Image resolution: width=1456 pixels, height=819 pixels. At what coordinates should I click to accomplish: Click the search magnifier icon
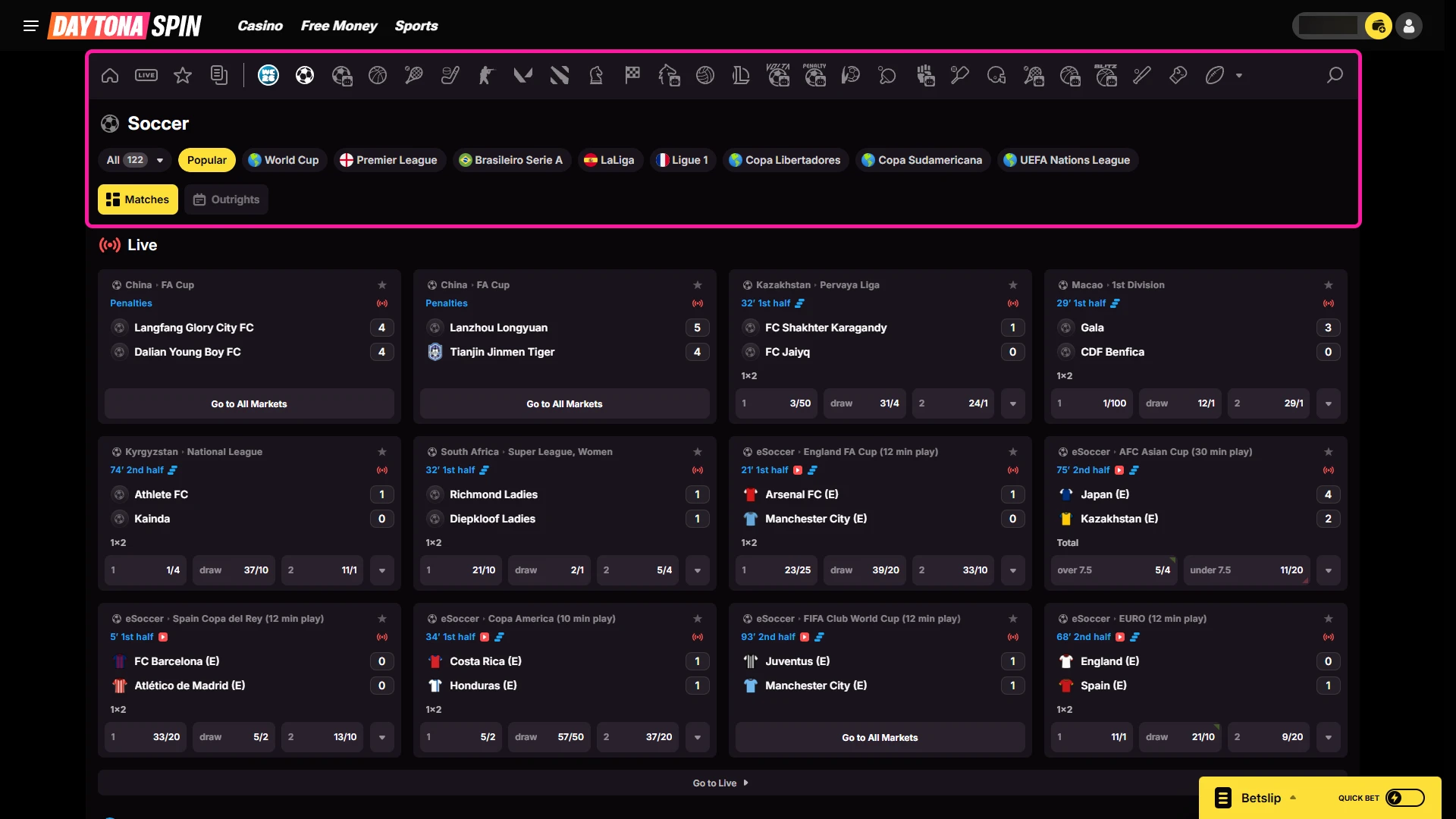[1335, 75]
